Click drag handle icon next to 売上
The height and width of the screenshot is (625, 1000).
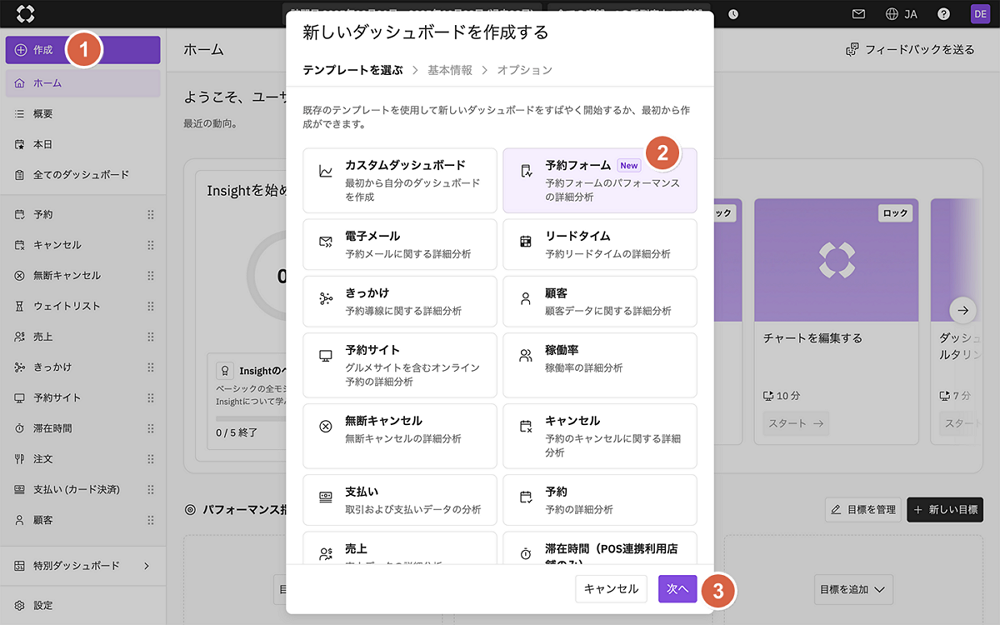151,337
